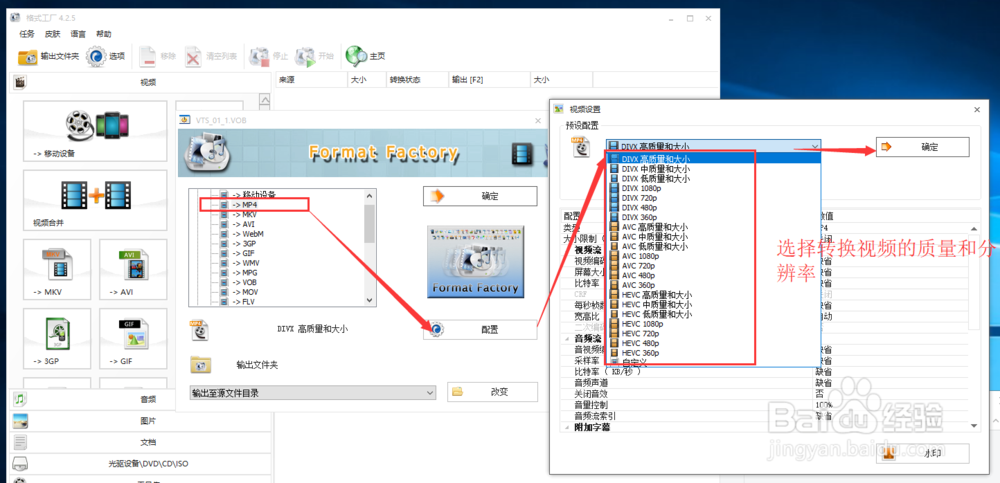This screenshot has width=1000, height=483.
Task: Click the MP4 preset icon beside DIVX 高质量和大小 label
Action: [200, 330]
